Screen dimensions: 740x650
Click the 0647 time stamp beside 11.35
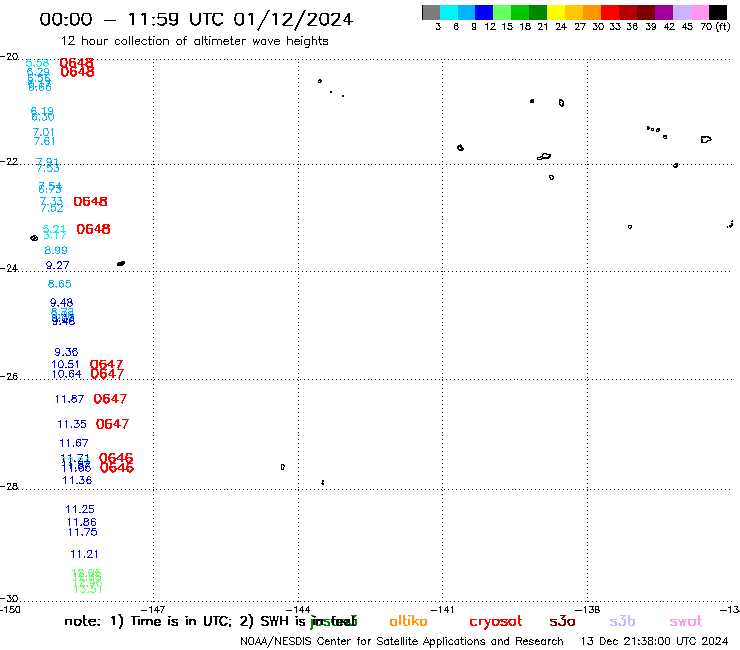coord(112,424)
